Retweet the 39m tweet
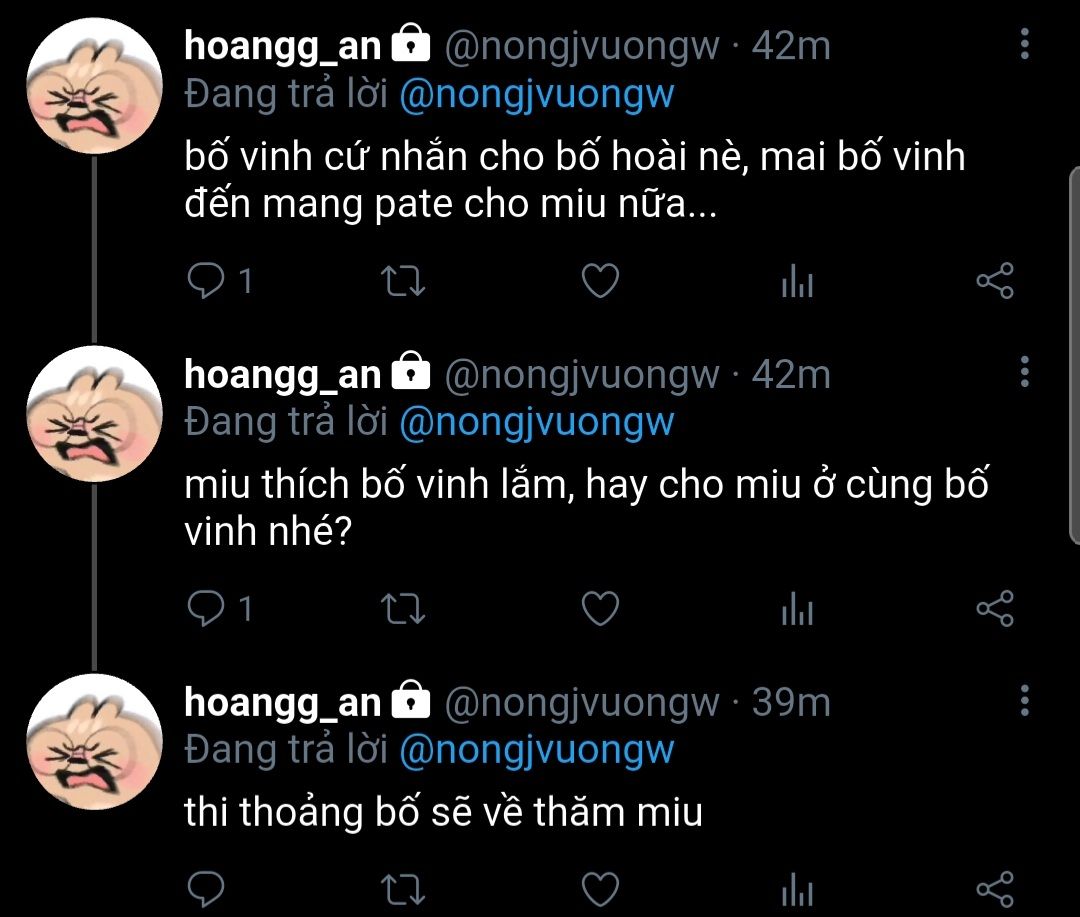 (x=403, y=889)
